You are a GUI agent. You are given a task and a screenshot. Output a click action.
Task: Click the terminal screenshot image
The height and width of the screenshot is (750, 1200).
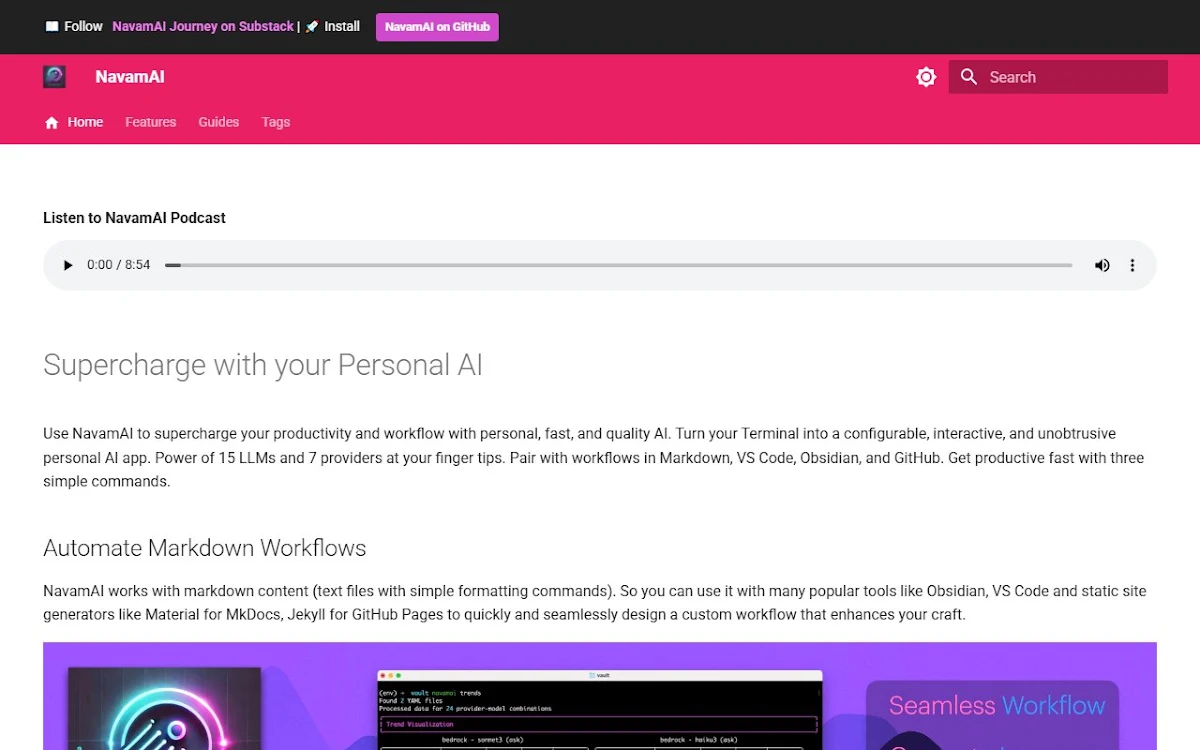click(x=600, y=710)
